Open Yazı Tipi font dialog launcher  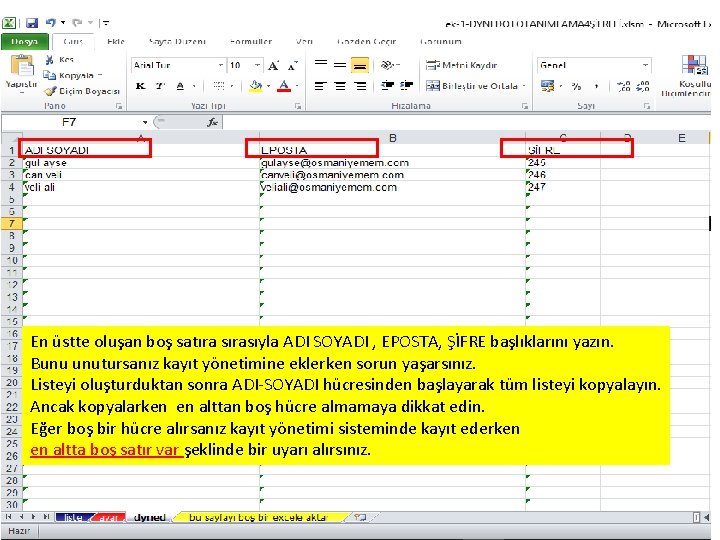(x=298, y=106)
